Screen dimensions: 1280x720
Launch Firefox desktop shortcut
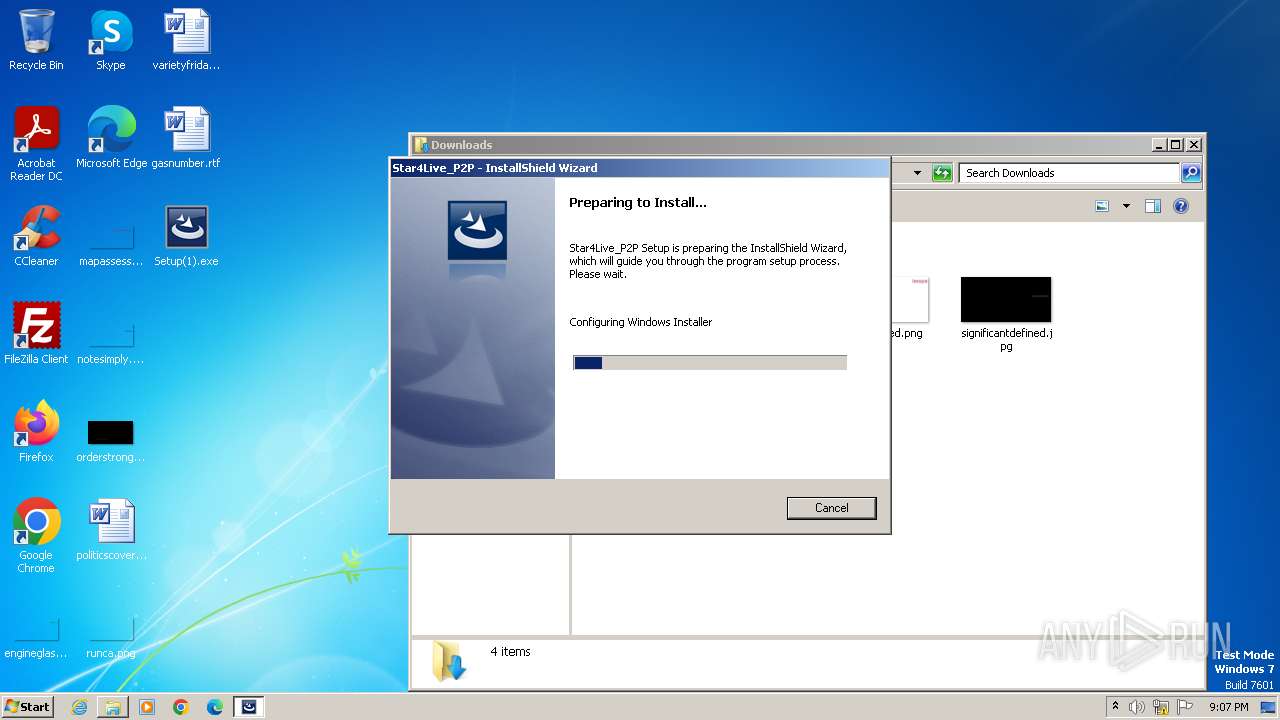[36, 432]
